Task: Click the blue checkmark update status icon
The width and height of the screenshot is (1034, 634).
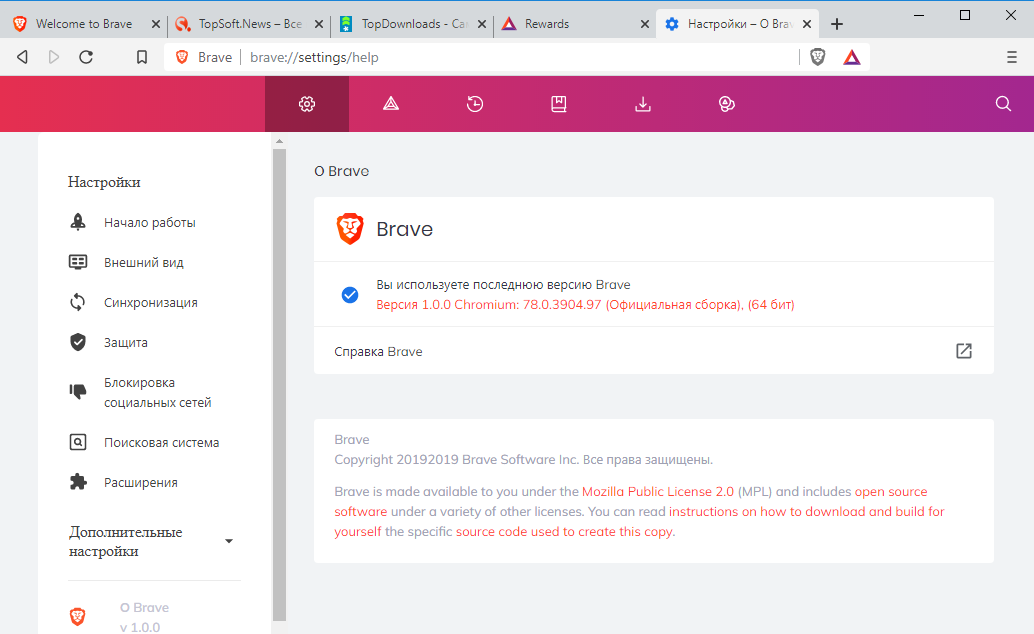Action: point(350,295)
